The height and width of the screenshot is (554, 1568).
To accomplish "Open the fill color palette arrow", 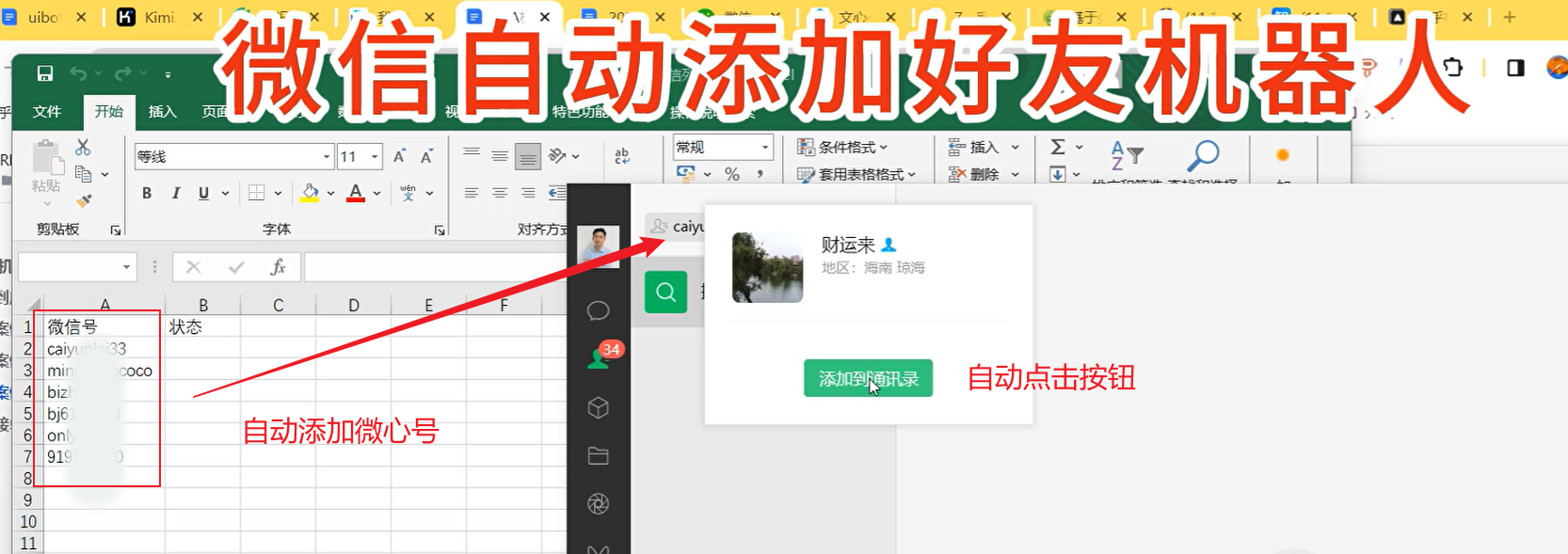I will pyautogui.click(x=330, y=193).
